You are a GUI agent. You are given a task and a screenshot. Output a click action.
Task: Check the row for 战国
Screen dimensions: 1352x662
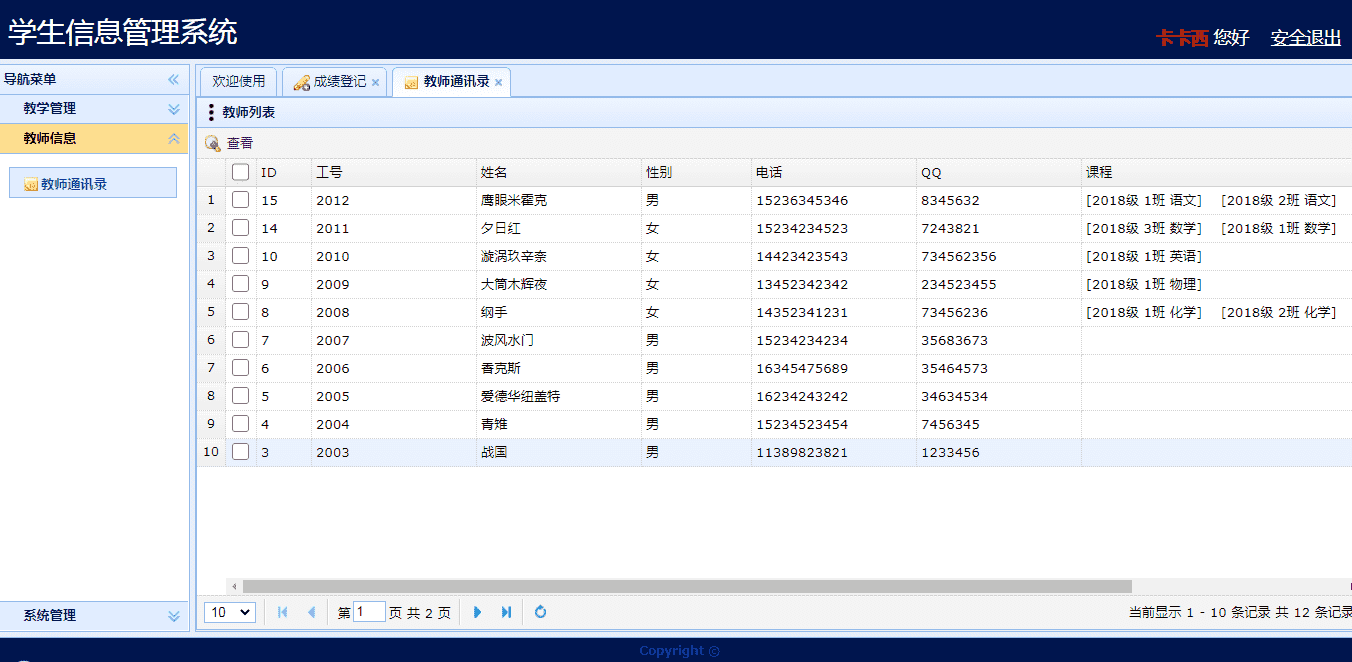coord(240,452)
